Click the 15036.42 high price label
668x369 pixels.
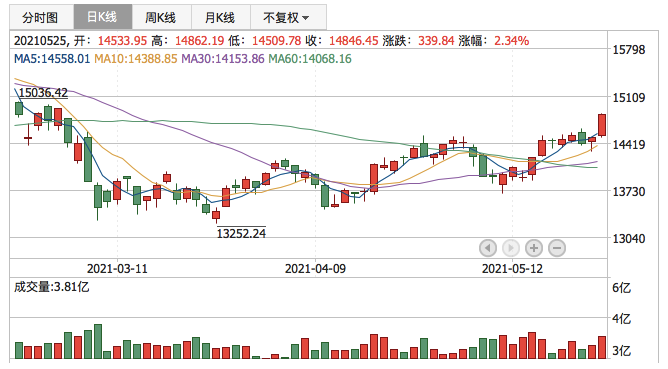pyautogui.click(x=43, y=92)
